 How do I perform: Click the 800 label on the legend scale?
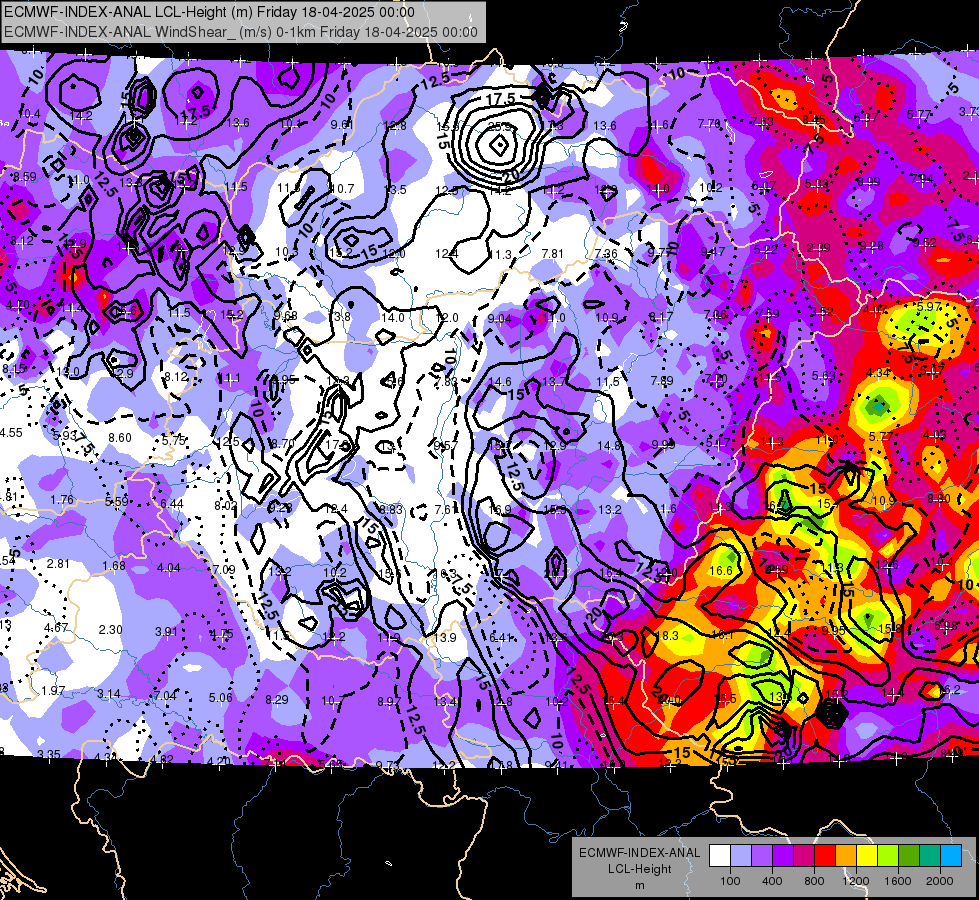tap(814, 881)
